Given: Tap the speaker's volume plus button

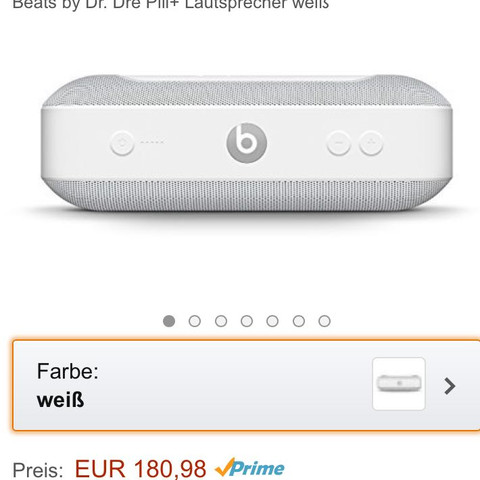Looking at the screenshot, I should click(x=371, y=143).
